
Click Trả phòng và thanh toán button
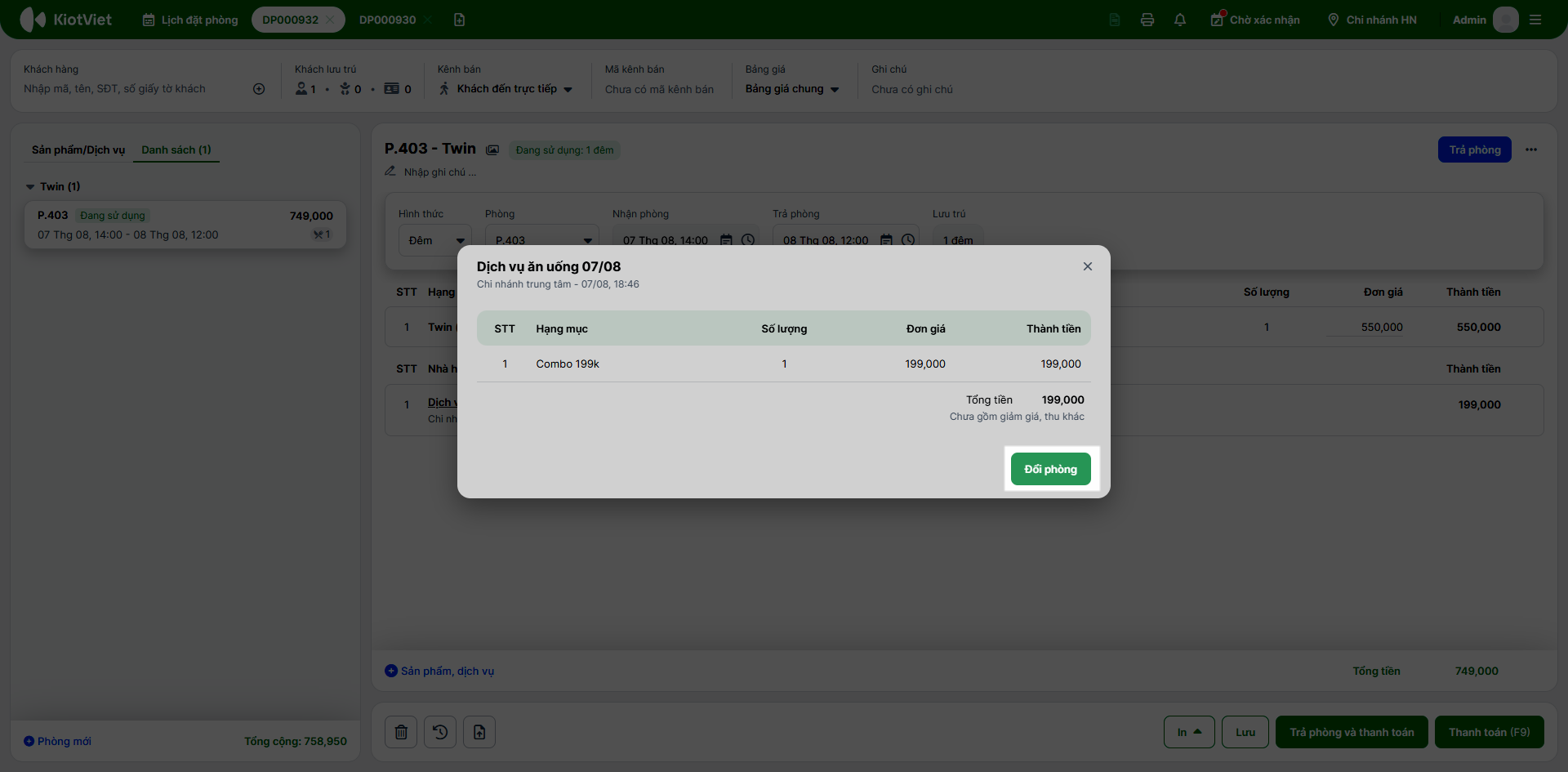[x=1352, y=732]
